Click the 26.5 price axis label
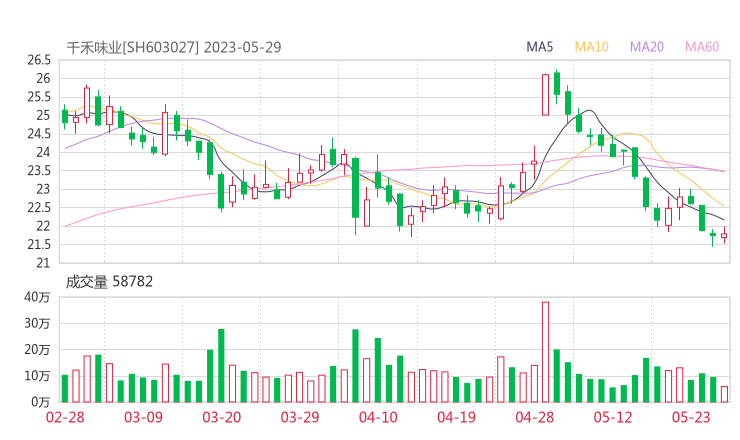This screenshot has height=440, width=740. pyautogui.click(x=39, y=60)
